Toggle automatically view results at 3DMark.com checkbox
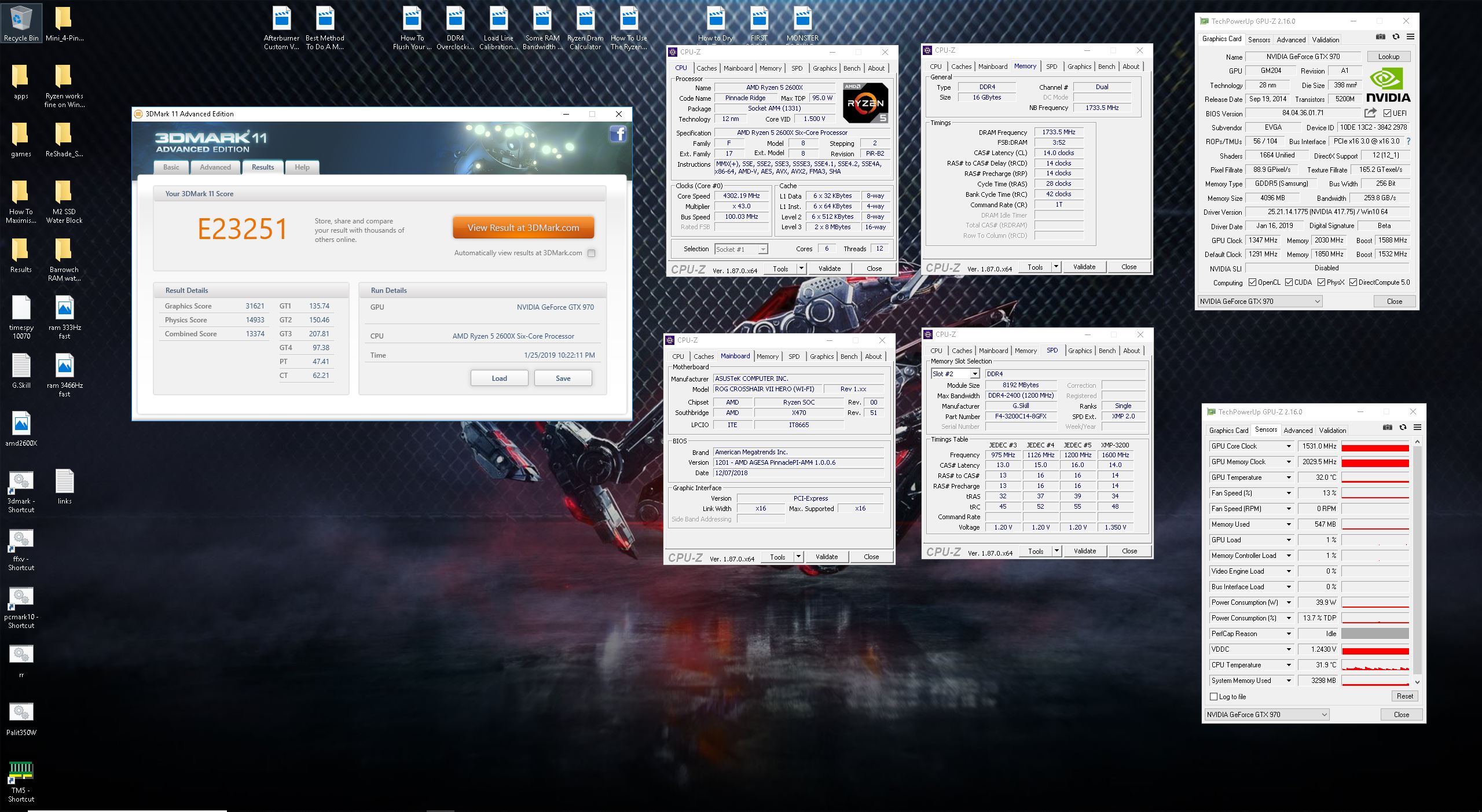1482x812 pixels. 591,253
